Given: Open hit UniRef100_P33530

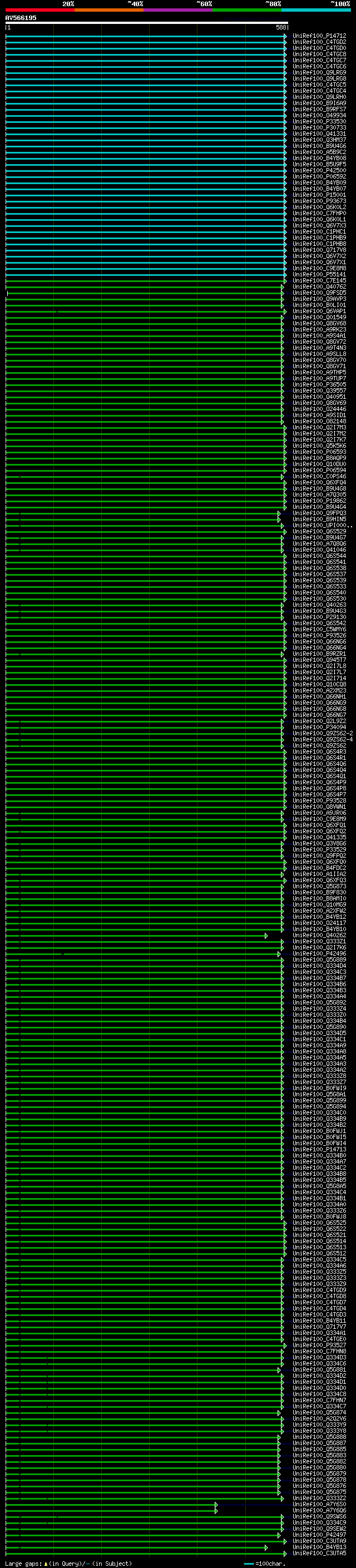Looking at the screenshot, I should click(319, 122).
